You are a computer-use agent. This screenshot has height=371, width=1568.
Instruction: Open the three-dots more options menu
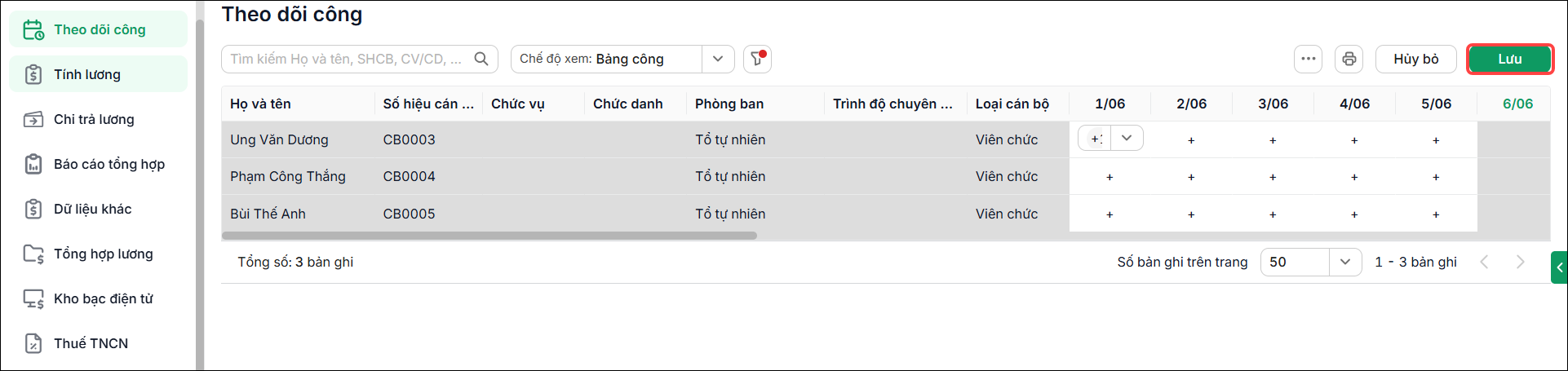(1308, 59)
